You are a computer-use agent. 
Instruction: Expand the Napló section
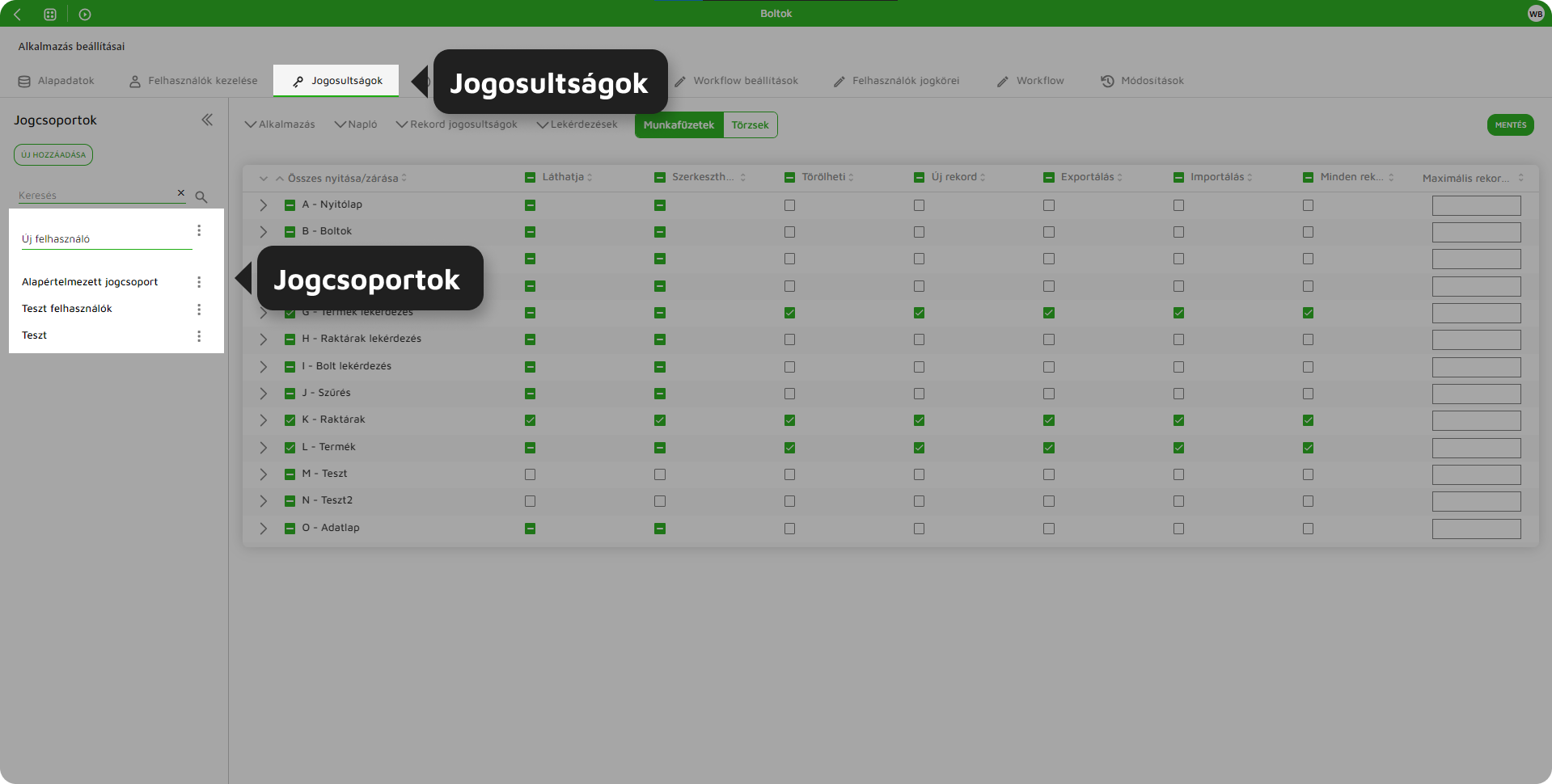tap(356, 124)
